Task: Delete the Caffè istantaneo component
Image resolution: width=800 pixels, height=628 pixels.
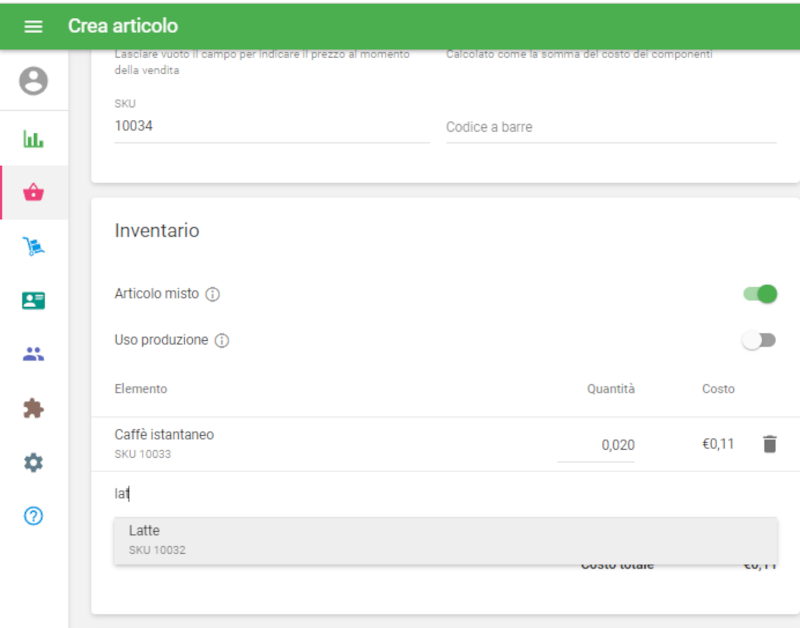Action: (769, 444)
